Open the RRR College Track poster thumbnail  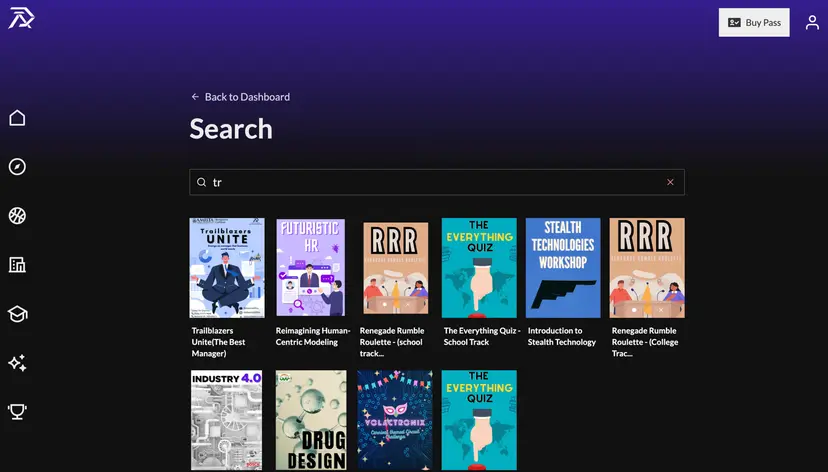pos(647,268)
